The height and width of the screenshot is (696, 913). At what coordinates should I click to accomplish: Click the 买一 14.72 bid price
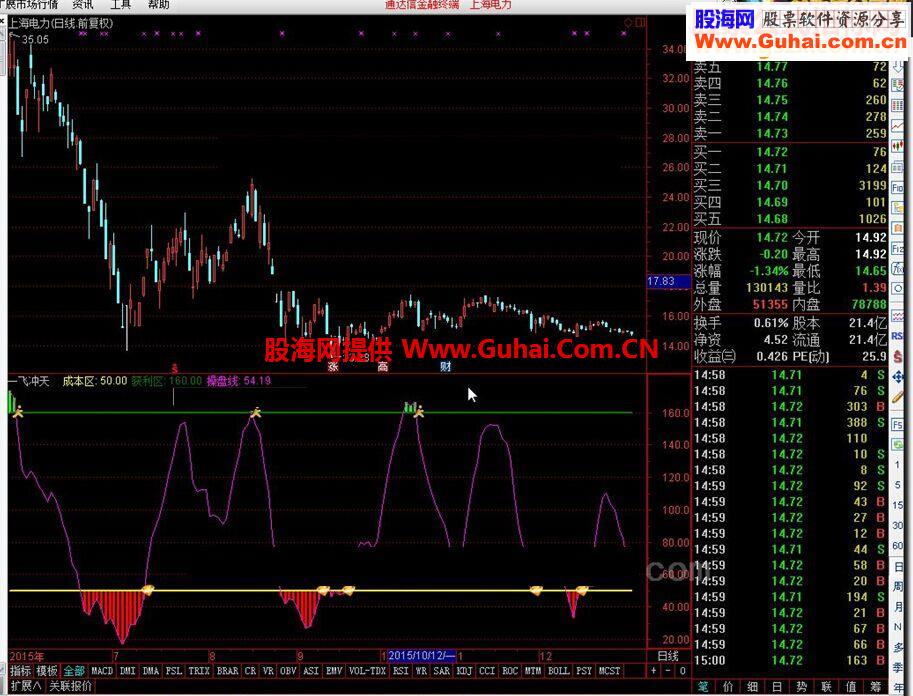[x=772, y=152]
